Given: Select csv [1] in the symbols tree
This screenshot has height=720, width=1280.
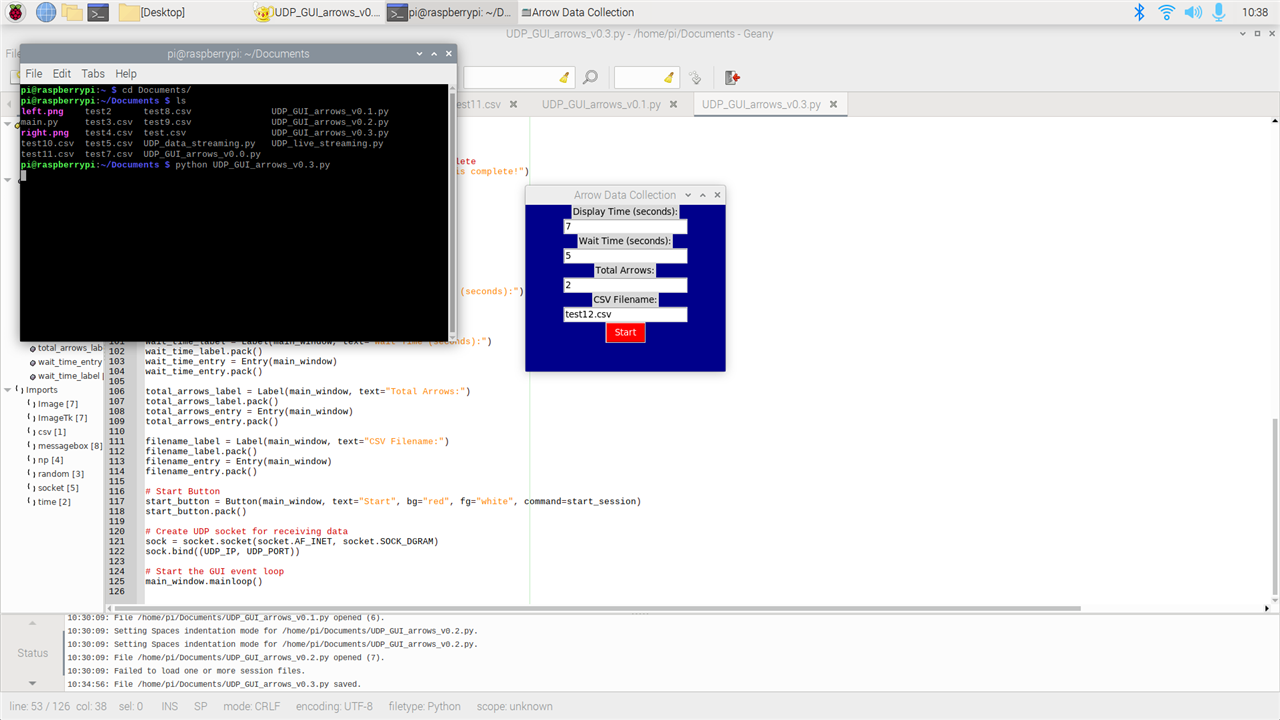Looking at the screenshot, I should click(x=52, y=432).
